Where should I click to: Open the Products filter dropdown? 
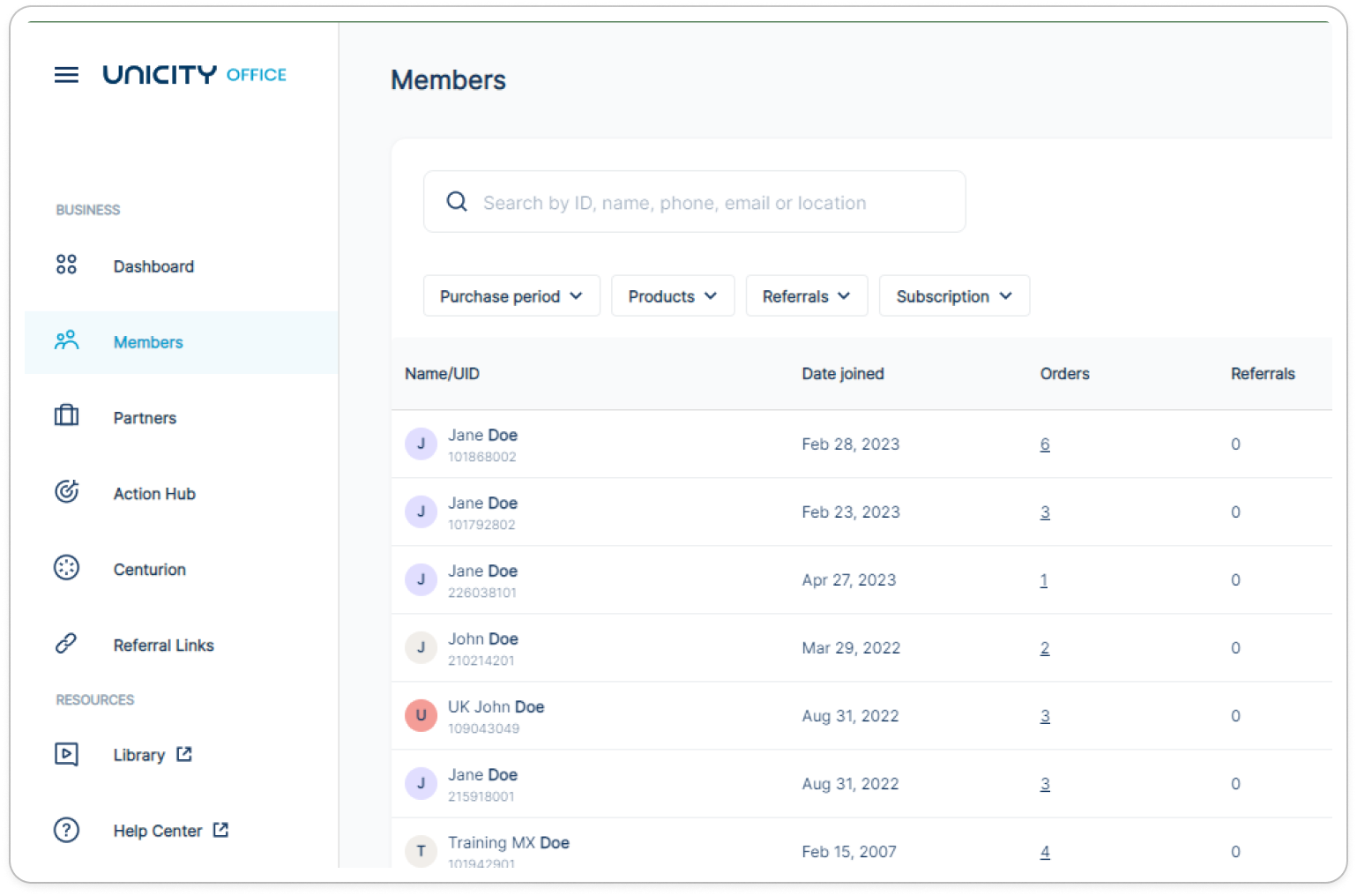pyautogui.click(x=673, y=296)
